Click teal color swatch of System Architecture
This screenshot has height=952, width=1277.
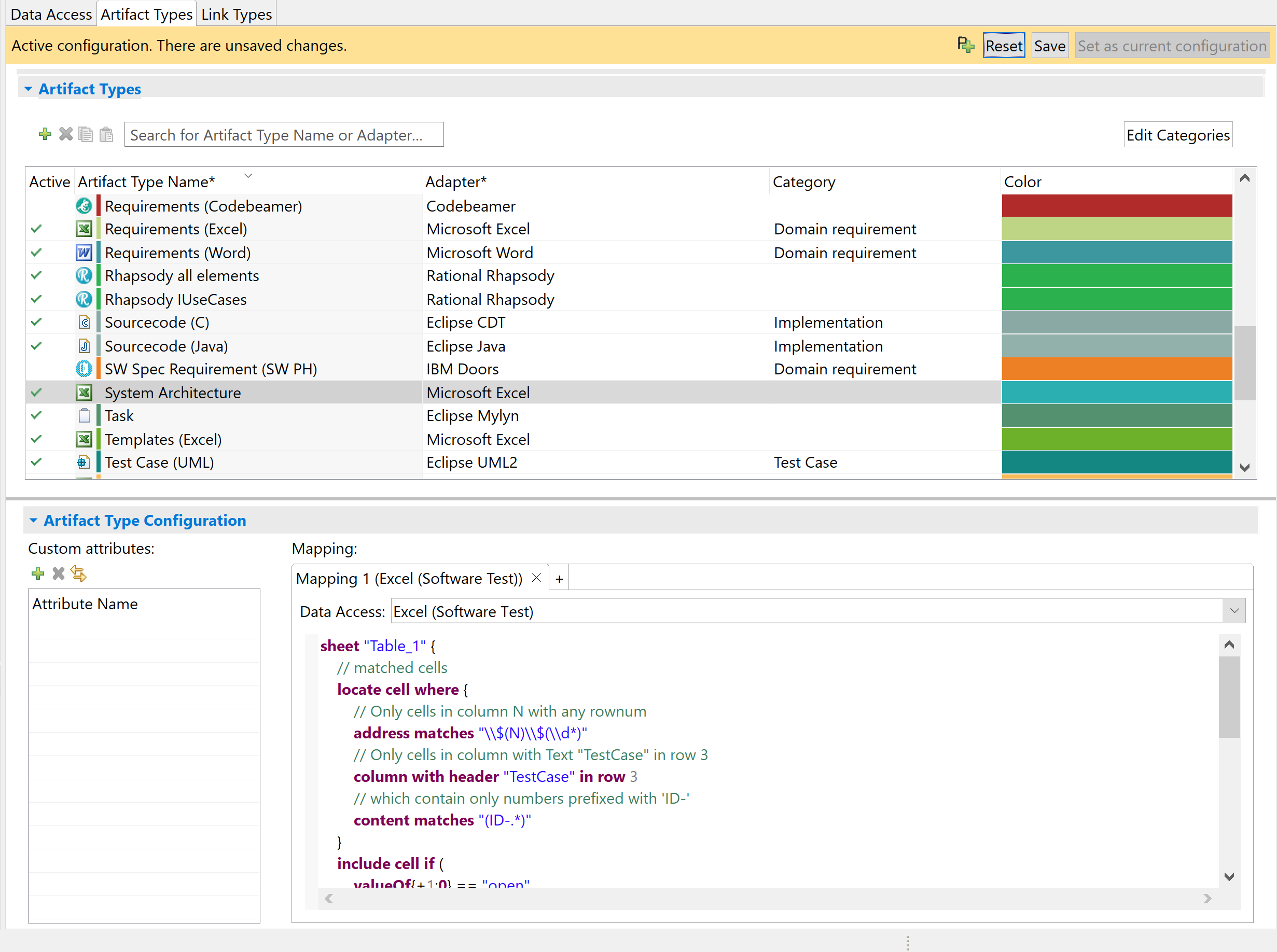(x=1117, y=393)
